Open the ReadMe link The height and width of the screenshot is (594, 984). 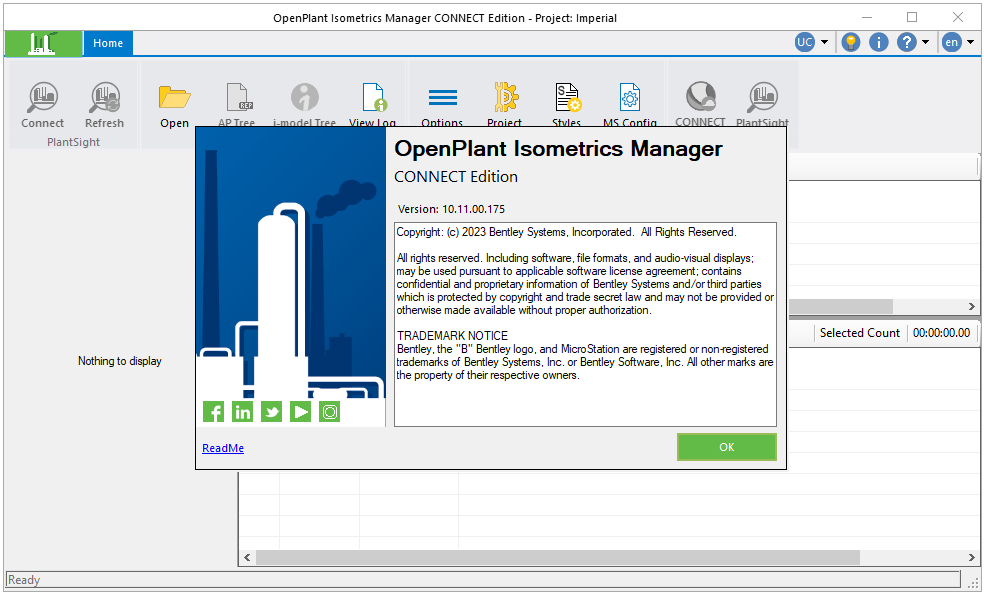pos(223,448)
